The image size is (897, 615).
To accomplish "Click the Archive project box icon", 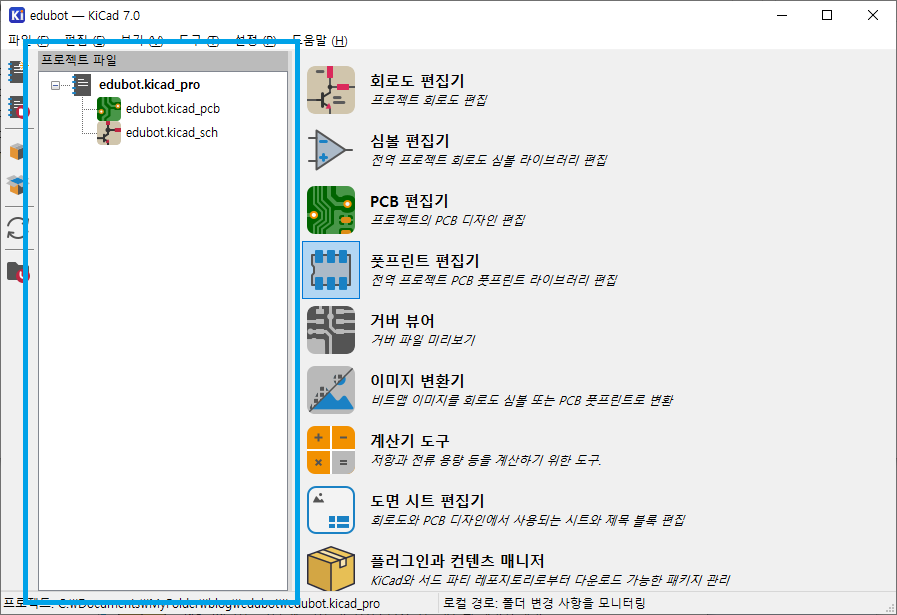I will coord(16,152).
